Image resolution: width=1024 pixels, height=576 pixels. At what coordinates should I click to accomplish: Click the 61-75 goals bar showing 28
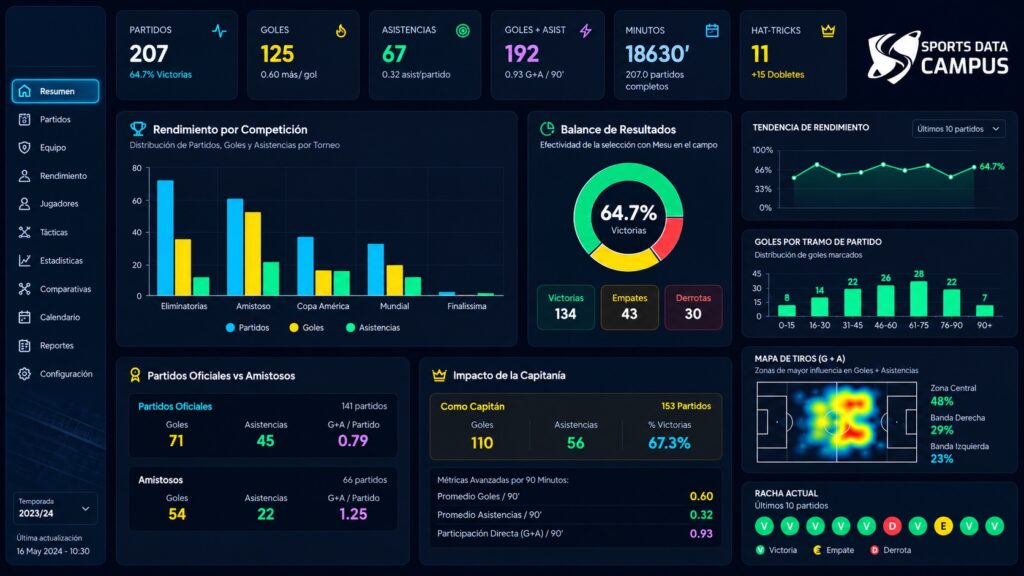(x=919, y=298)
